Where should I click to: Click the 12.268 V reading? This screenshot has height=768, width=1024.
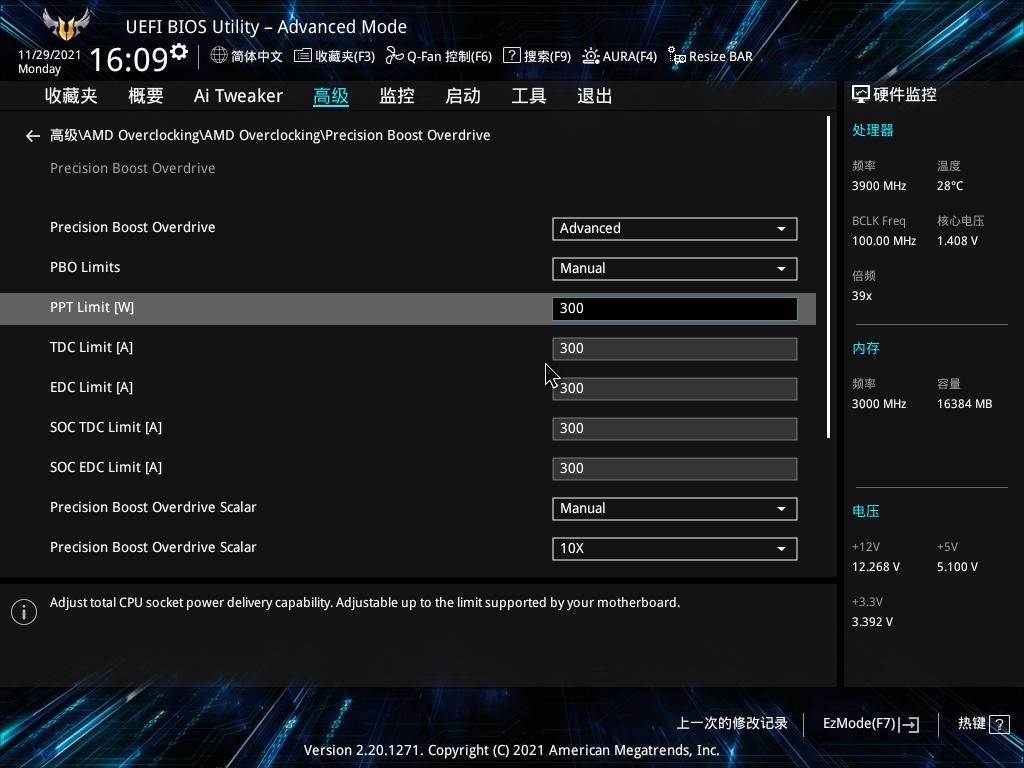tap(876, 567)
